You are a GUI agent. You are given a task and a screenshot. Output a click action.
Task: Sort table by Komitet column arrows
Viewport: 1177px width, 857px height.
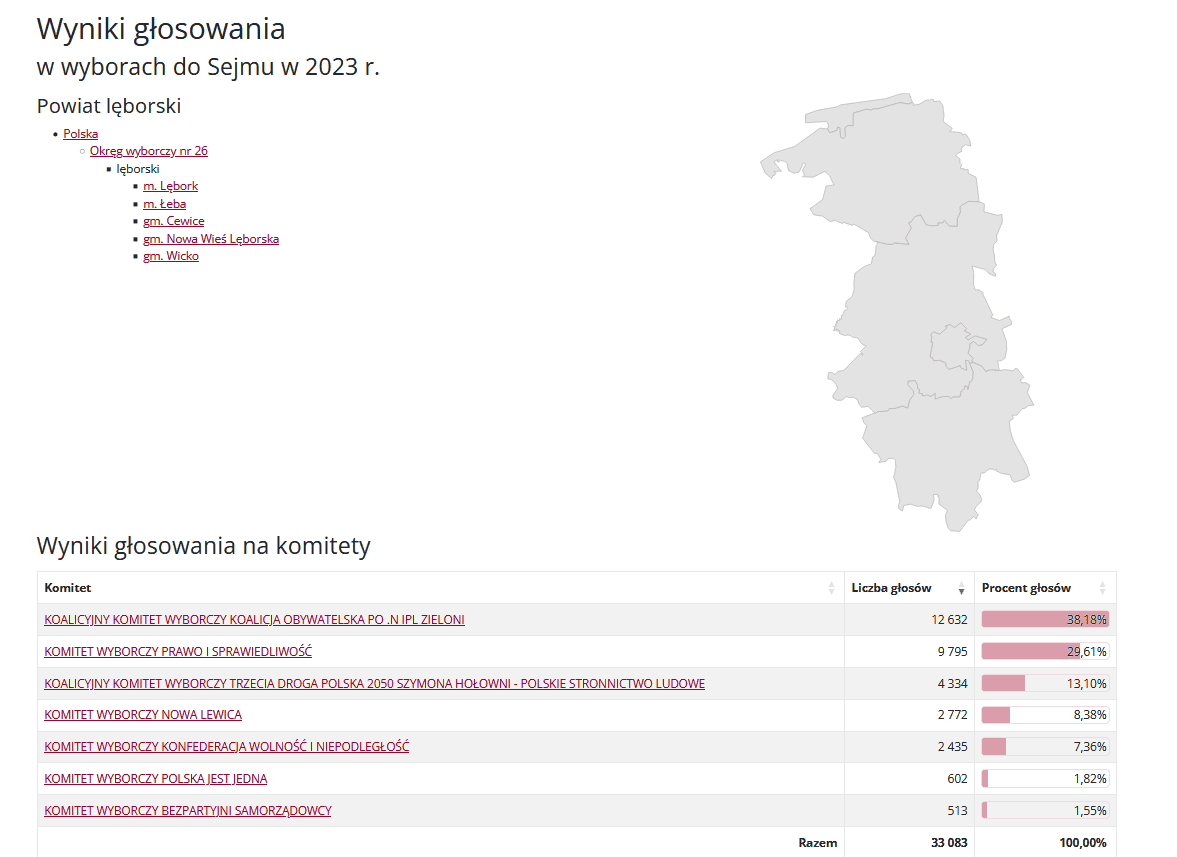click(x=831, y=588)
